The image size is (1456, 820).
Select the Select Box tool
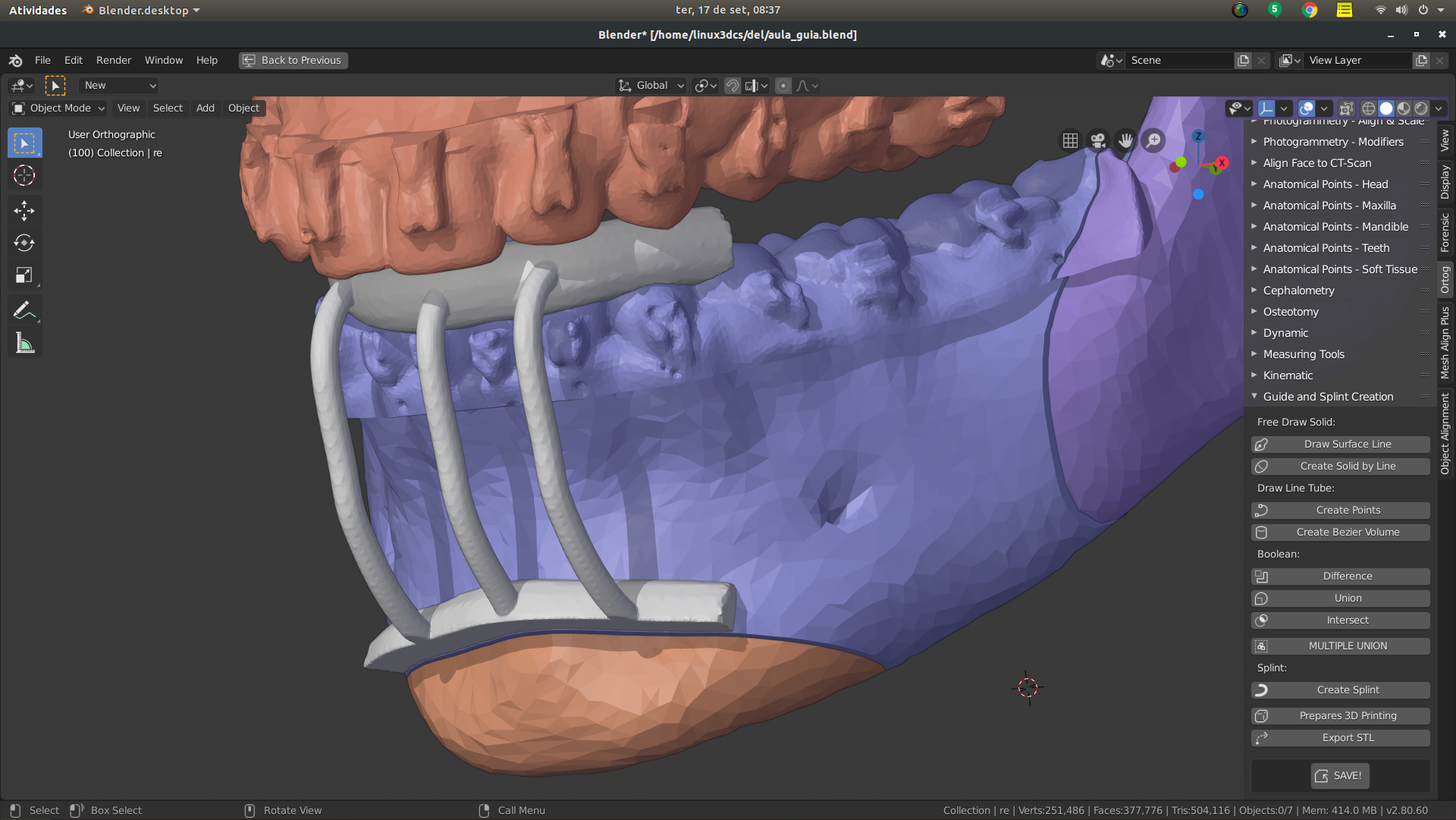[x=24, y=143]
